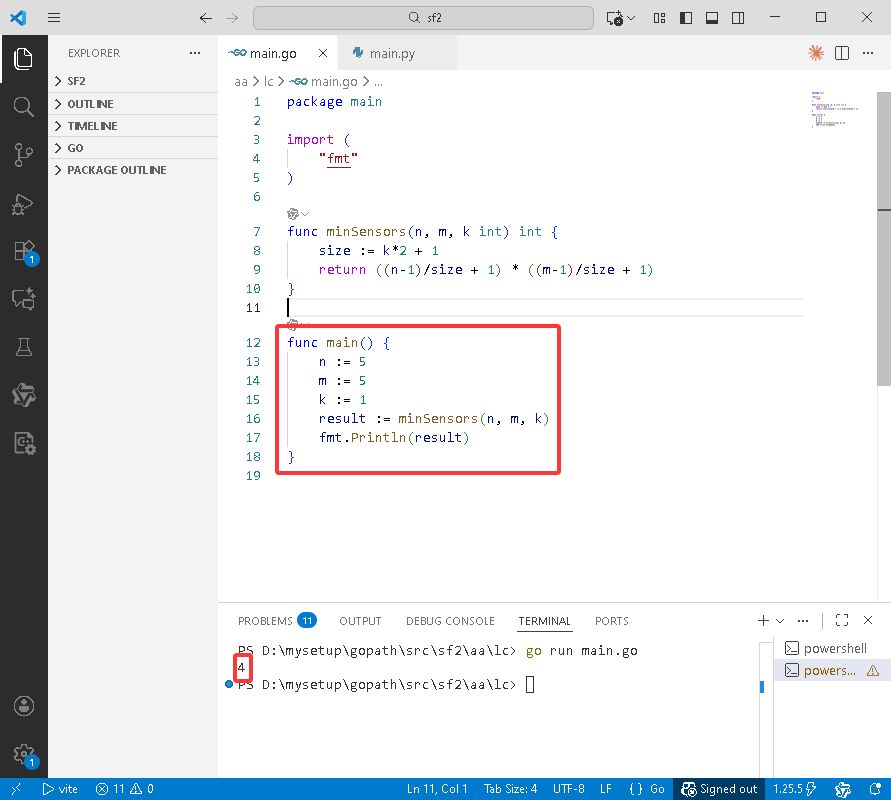Open the OUTPUT panel tab
This screenshot has height=800, width=891.
pos(360,621)
